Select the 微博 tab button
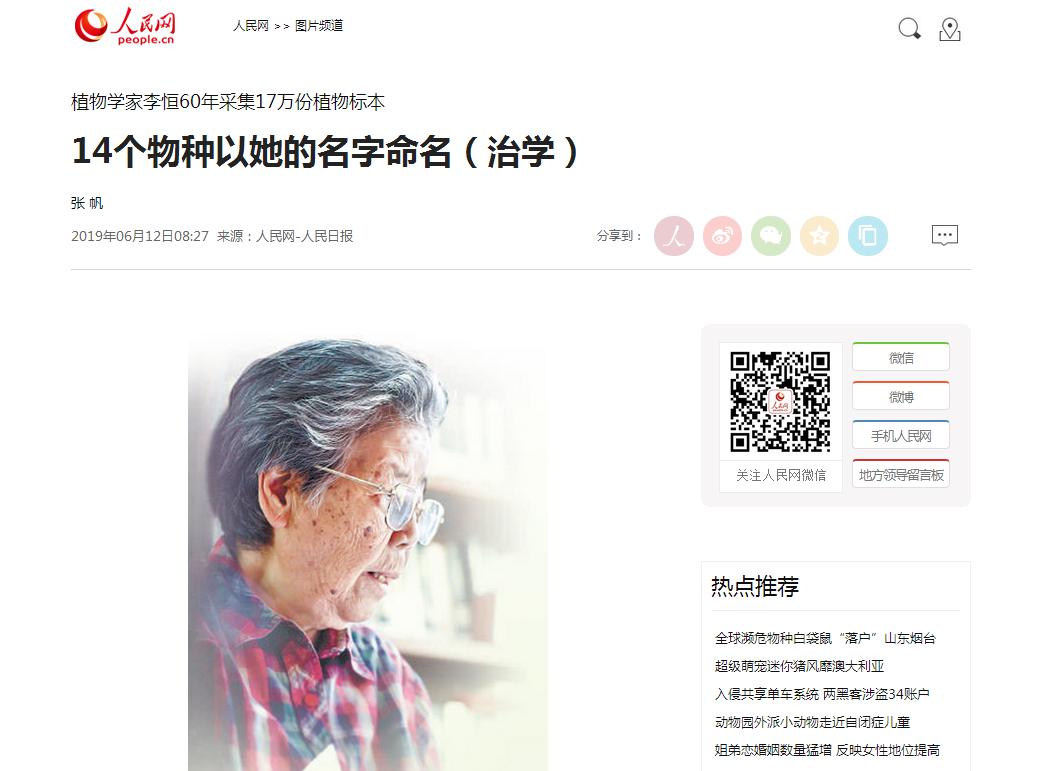 (901, 396)
